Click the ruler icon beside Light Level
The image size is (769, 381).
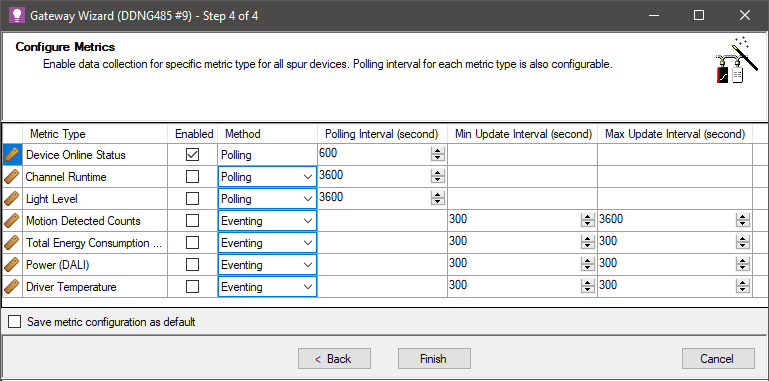tap(12, 199)
